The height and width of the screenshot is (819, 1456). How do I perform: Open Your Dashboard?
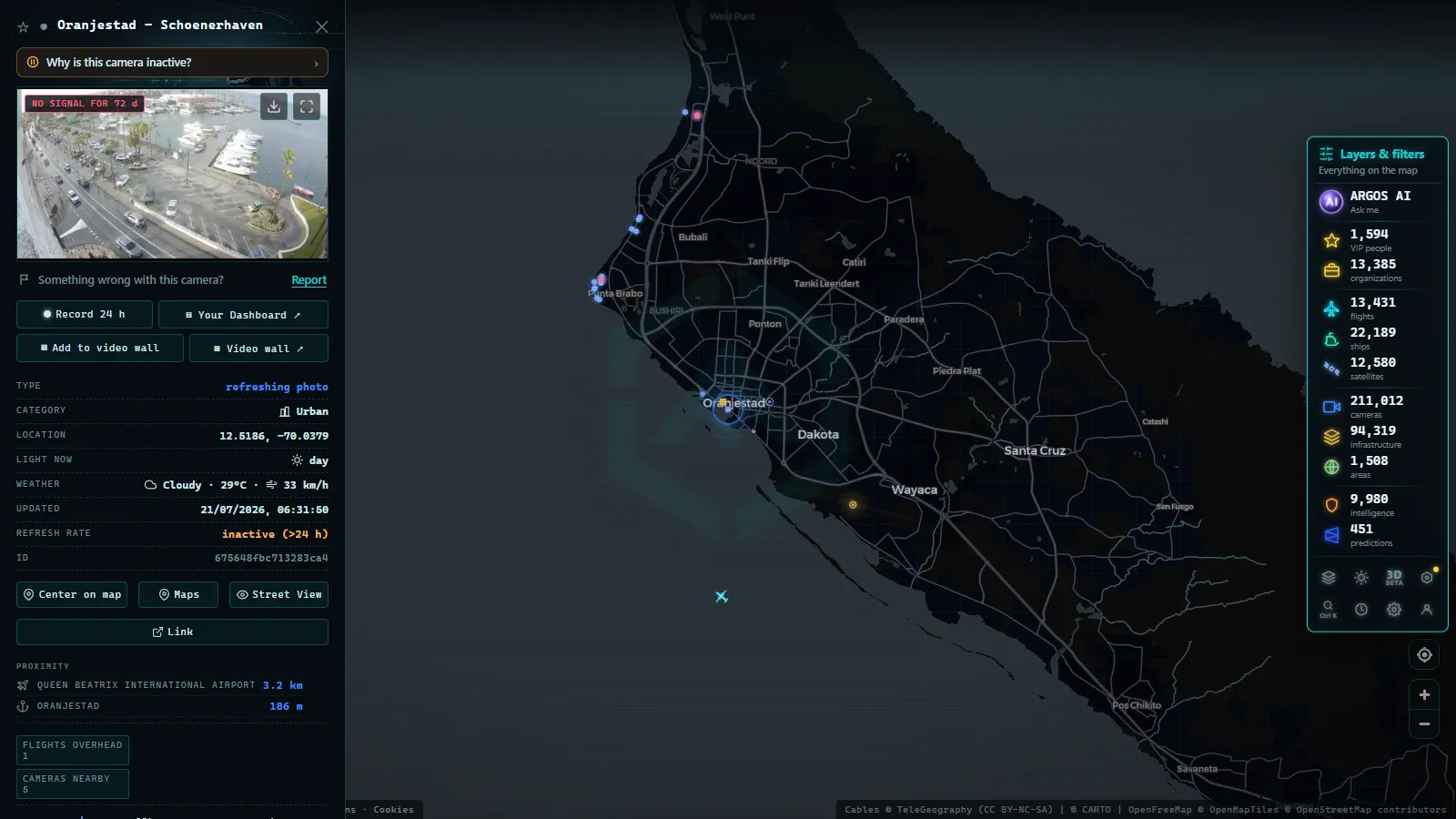tap(243, 315)
